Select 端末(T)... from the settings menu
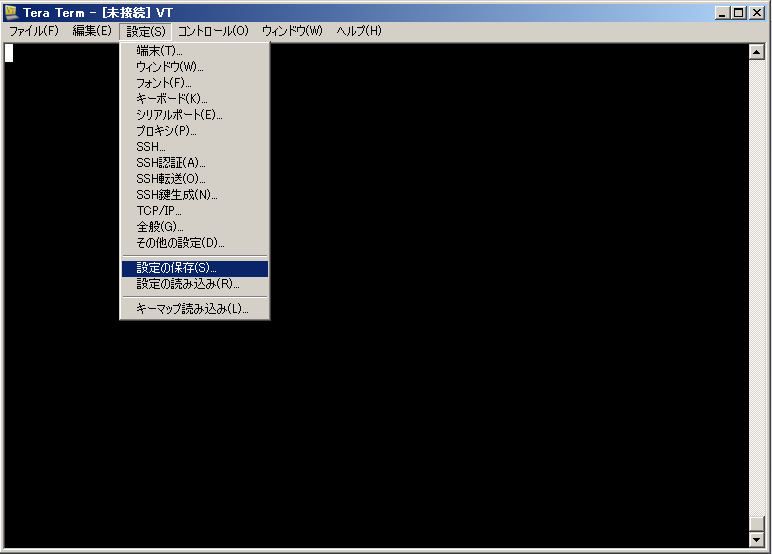Image resolution: width=772 pixels, height=554 pixels. tap(195, 51)
